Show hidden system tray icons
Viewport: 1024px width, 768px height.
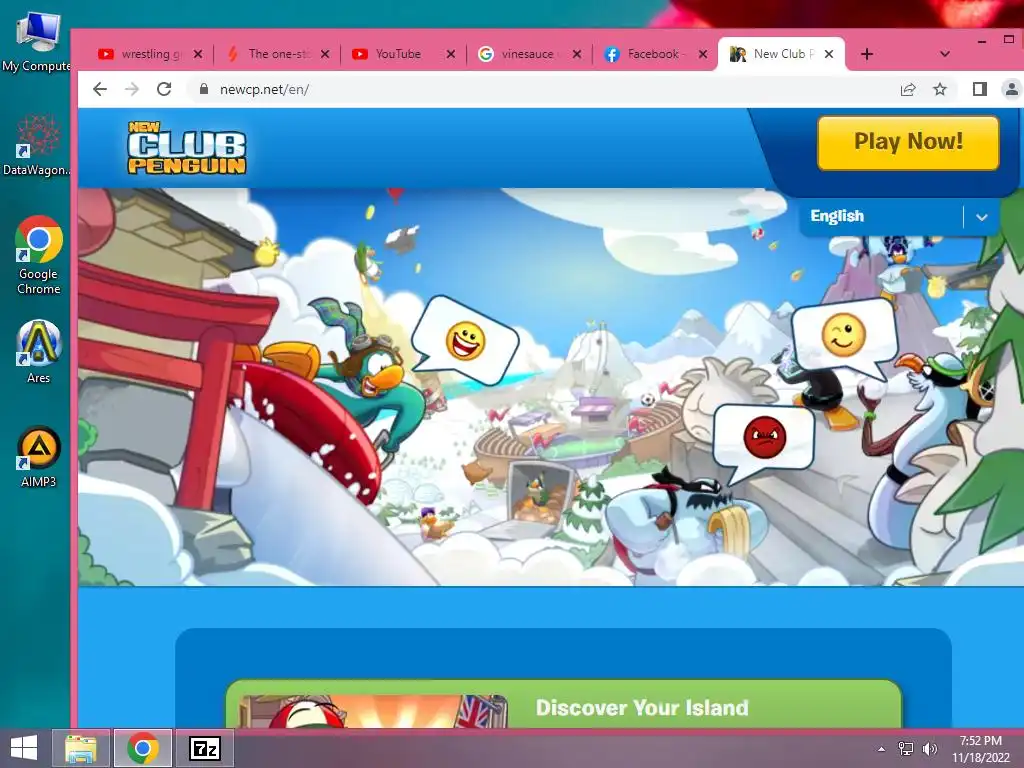point(882,749)
